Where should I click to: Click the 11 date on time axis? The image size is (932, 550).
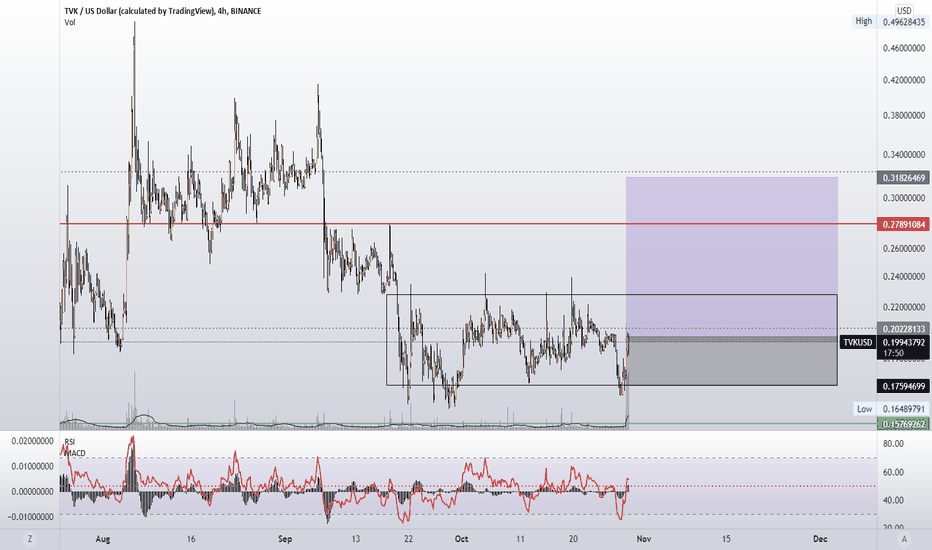coord(520,539)
